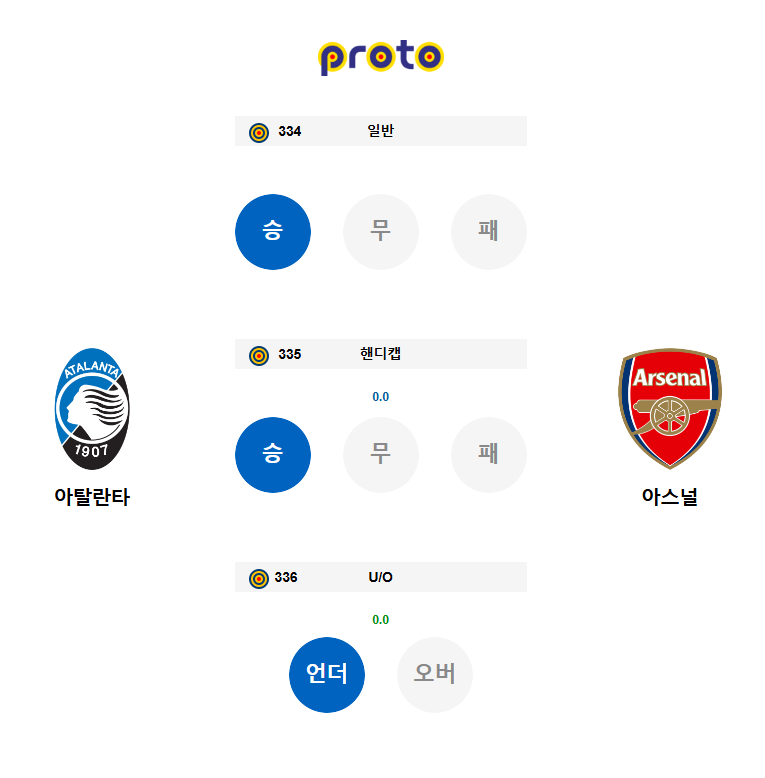Select 패 in the 일반 section
Viewport: 765px width, 778px height.
click(489, 232)
